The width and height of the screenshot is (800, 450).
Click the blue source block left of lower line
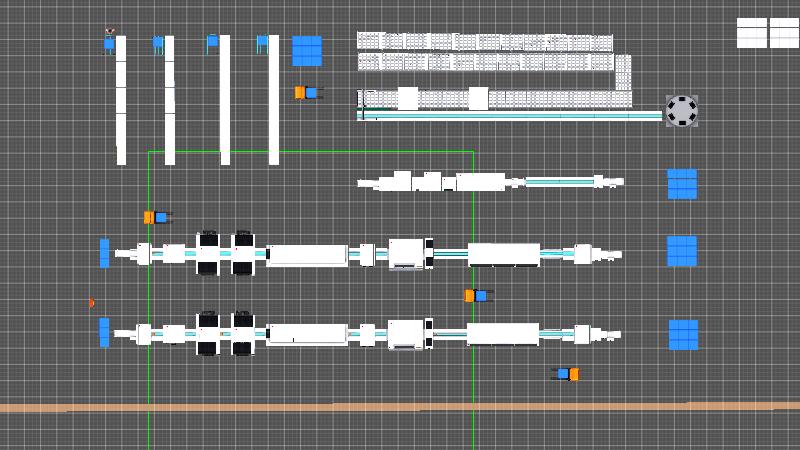(x=104, y=332)
